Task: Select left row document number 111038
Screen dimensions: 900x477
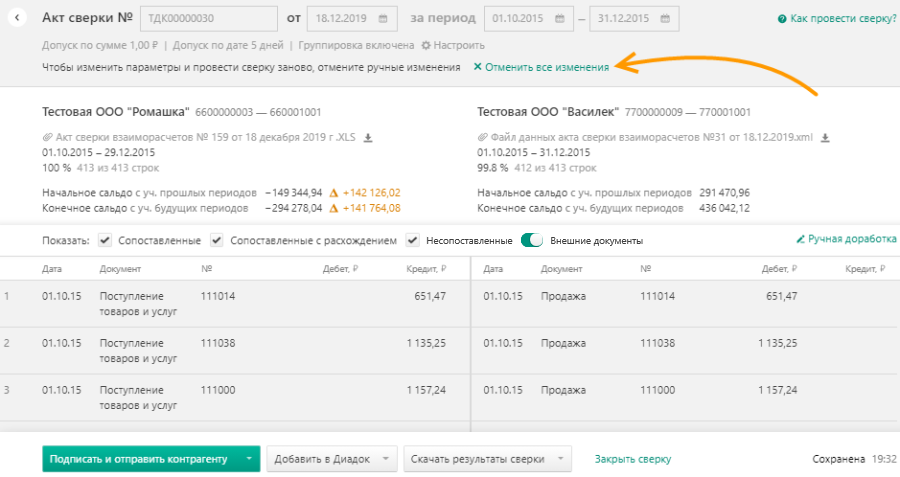Action: tap(218, 343)
